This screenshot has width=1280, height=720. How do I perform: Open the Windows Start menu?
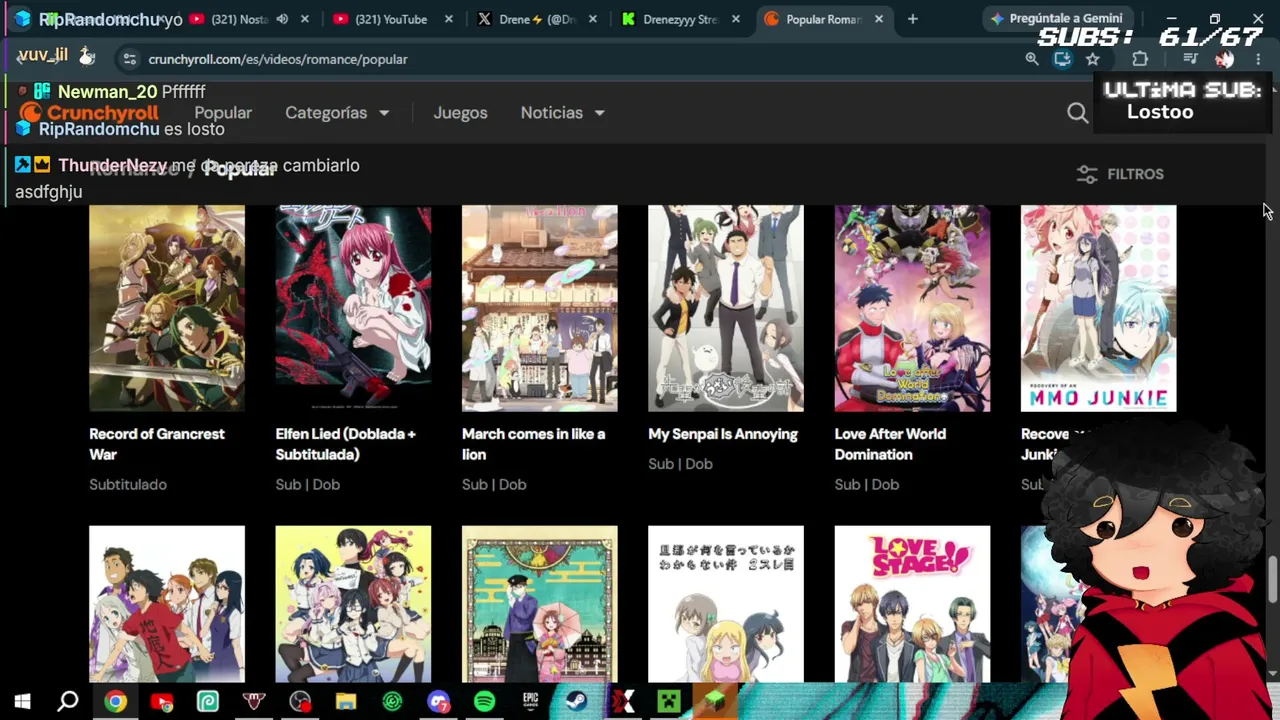pyautogui.click(x=22, y=702)
